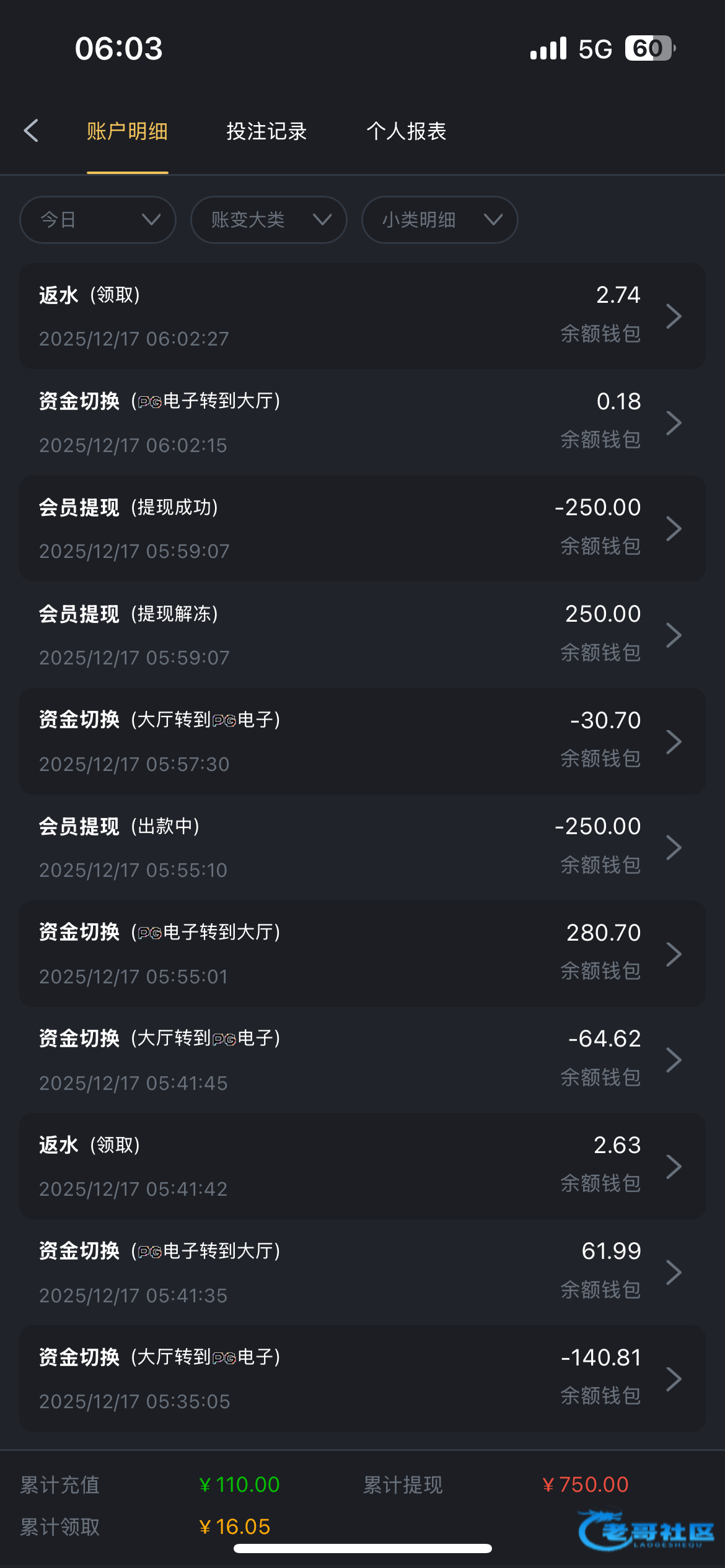Switch to the 投注记录 tab
Viewport: 725px width, 1568px height.
pyautogui.click(x=266, y=131)
